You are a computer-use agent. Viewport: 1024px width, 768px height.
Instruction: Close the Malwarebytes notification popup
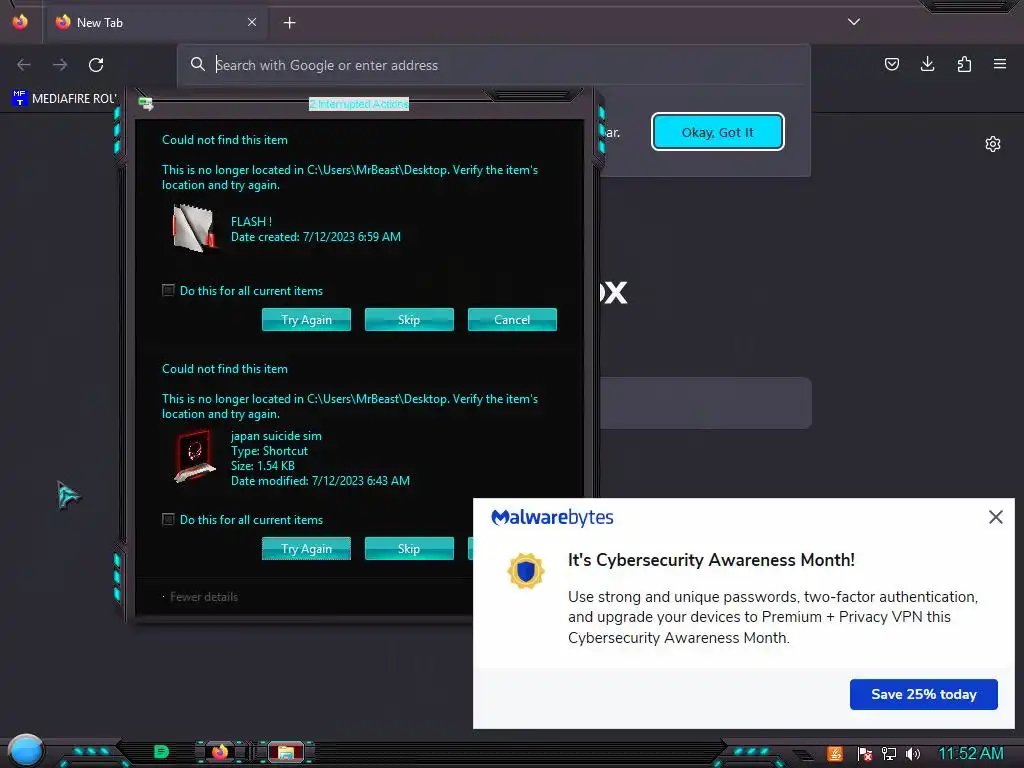[995, 517]
